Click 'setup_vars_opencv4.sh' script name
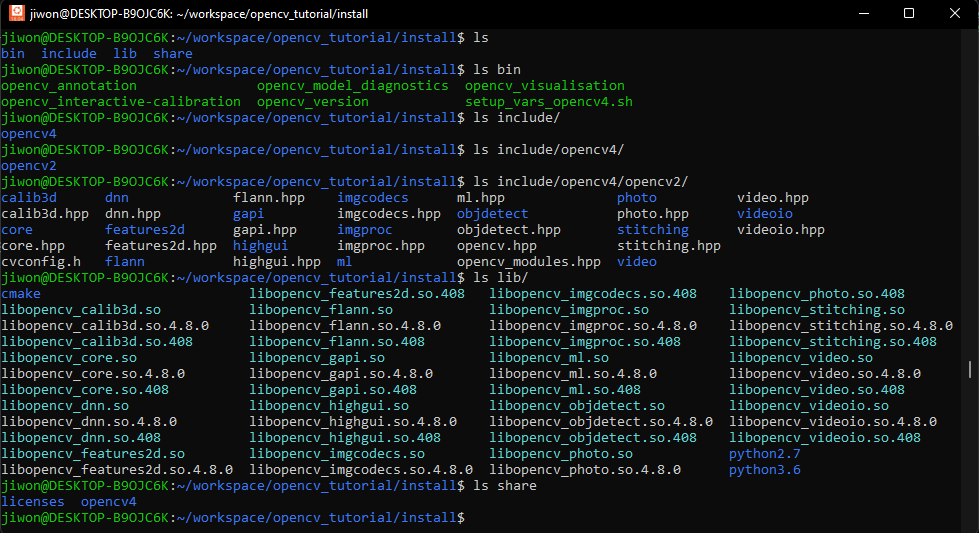 tap(549, 102)
